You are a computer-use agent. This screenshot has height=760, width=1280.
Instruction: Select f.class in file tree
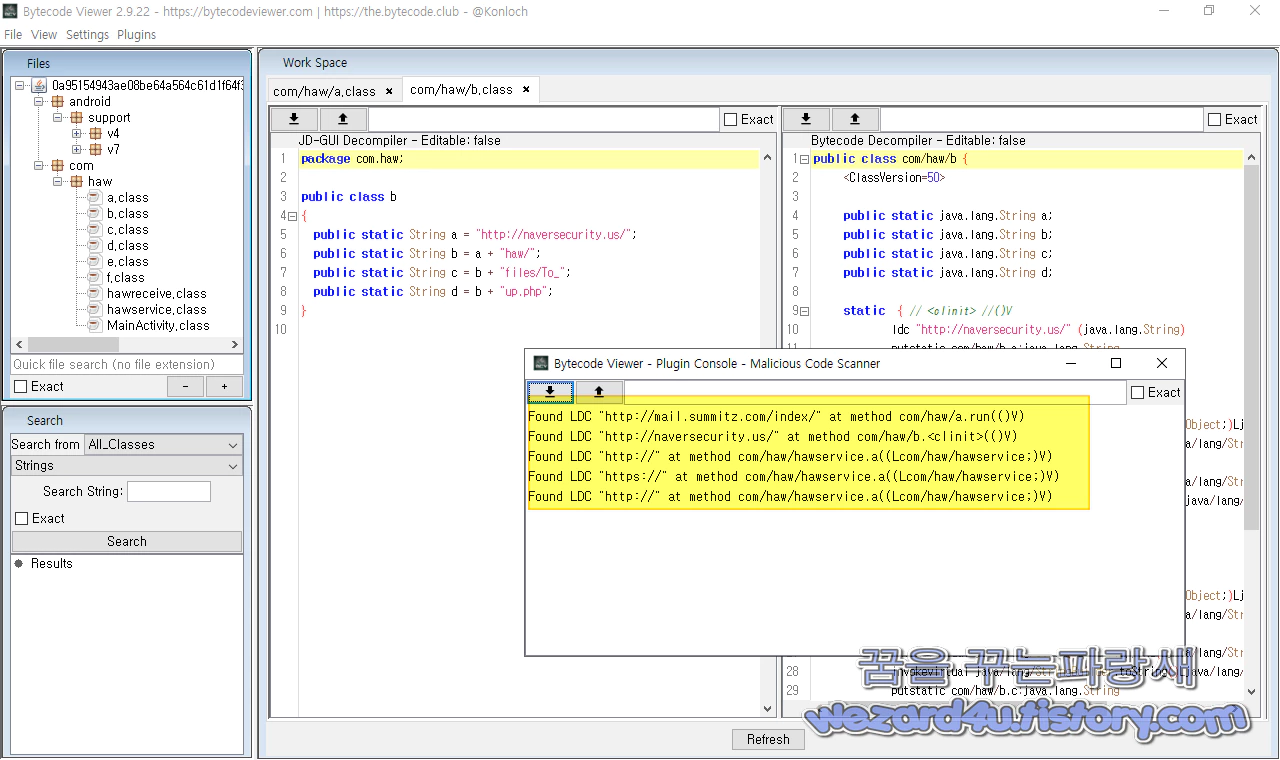[x=126, y=278]
